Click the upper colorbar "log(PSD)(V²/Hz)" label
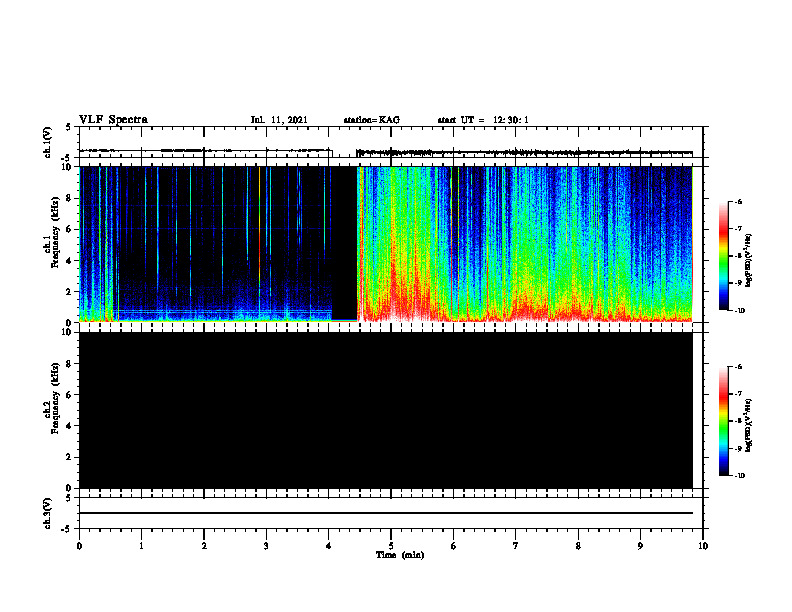 coord(749,261)
